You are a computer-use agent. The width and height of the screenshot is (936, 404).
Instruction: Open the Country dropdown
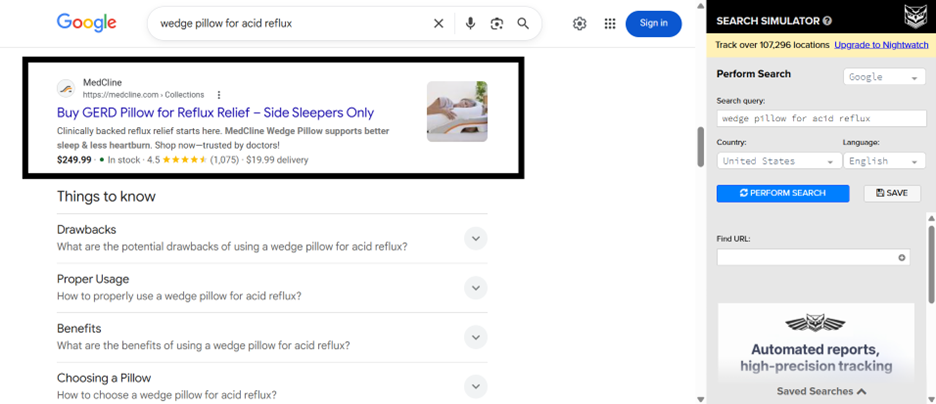(x=777, y=161)
